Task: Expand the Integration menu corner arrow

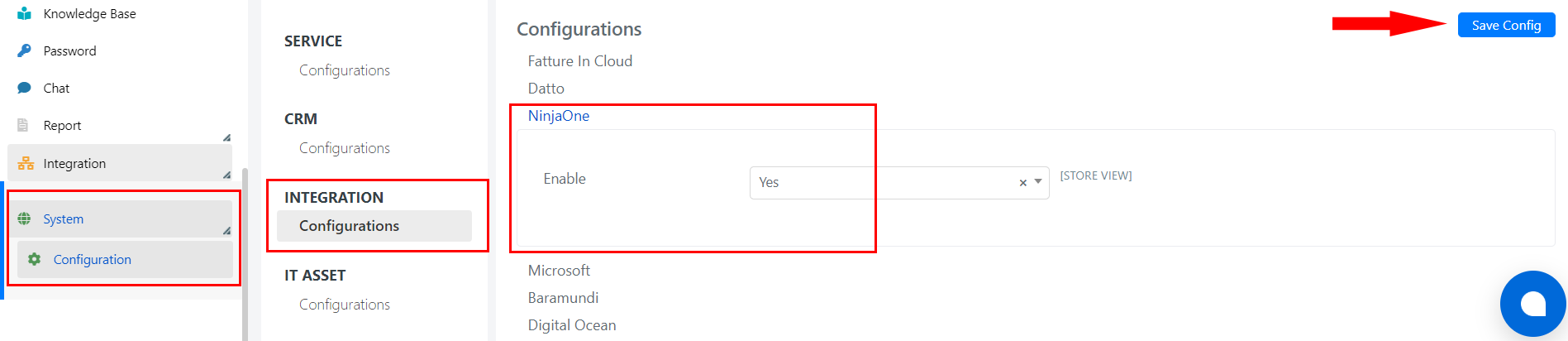Action: point(226,175)
